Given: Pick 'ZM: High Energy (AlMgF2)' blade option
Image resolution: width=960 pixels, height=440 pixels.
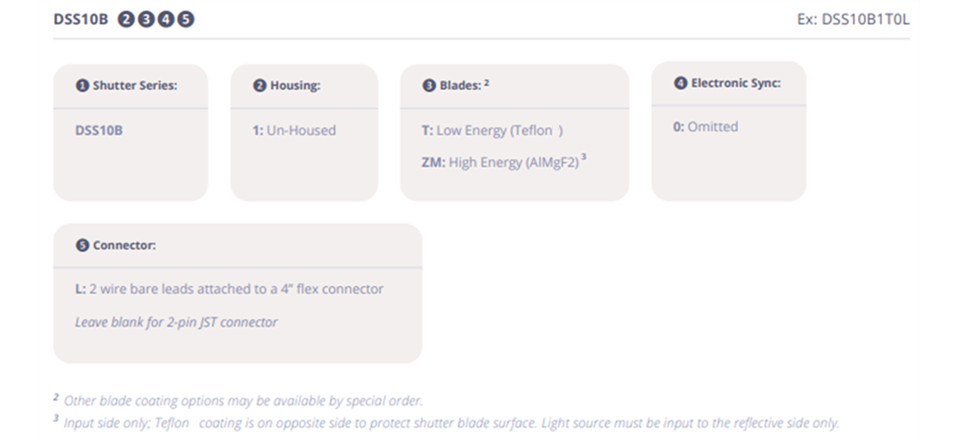Looking at the screenshot, I should [499, 162].
